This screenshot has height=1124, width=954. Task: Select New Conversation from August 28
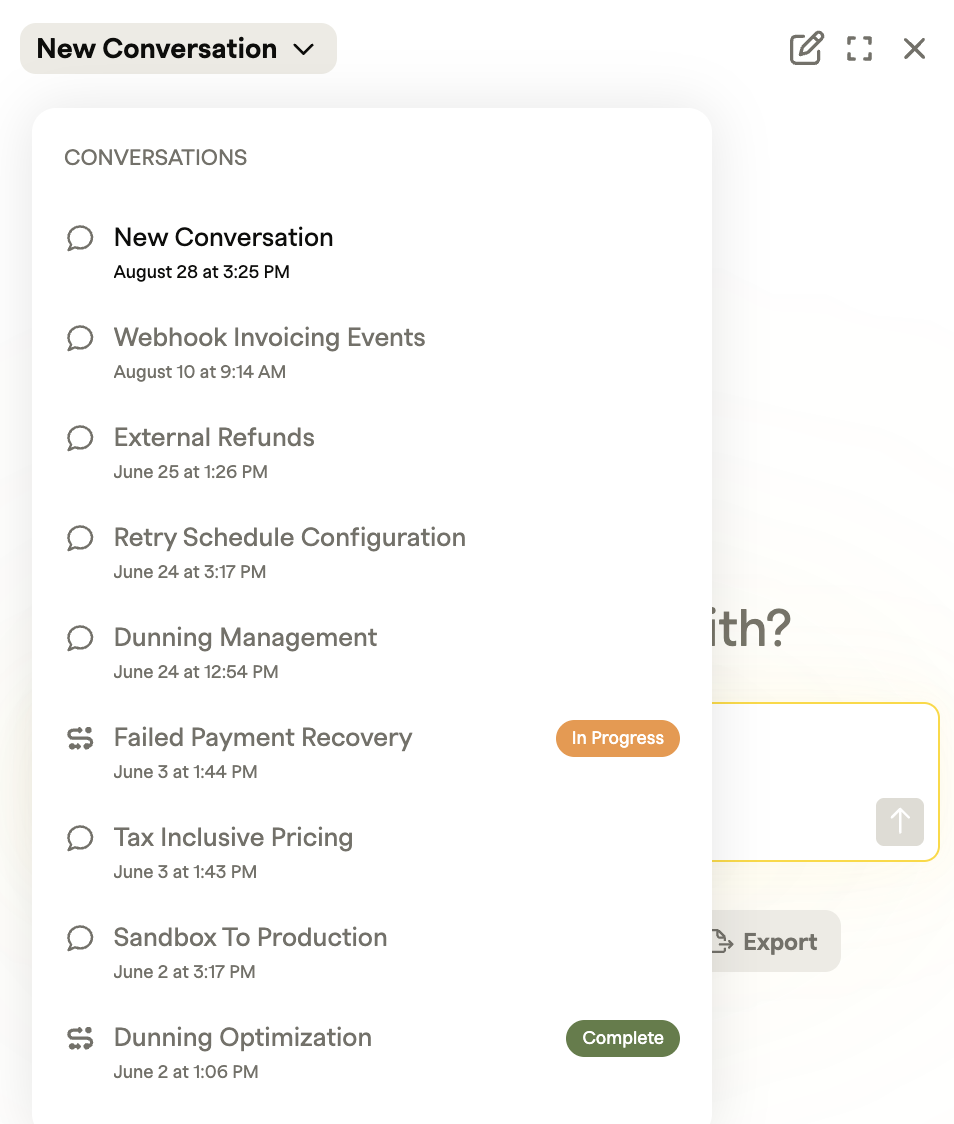(372, 253)
